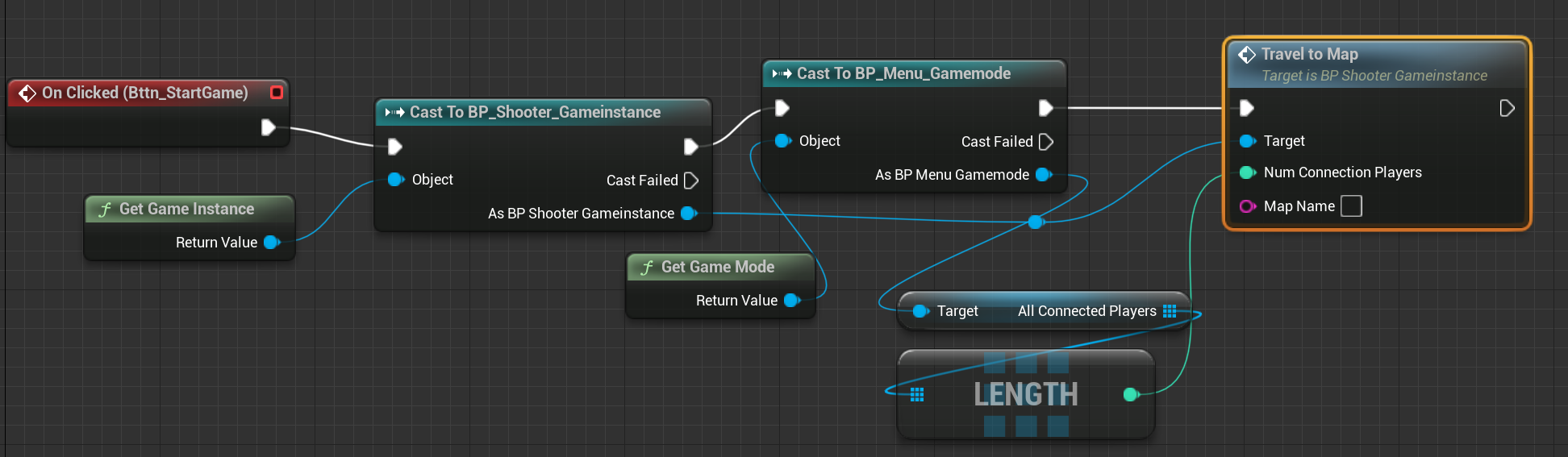Screen dimensions: 1568x457
Task: Select the Travel to Map node title
Action: pyautogui.click(x=1309, y=54)
